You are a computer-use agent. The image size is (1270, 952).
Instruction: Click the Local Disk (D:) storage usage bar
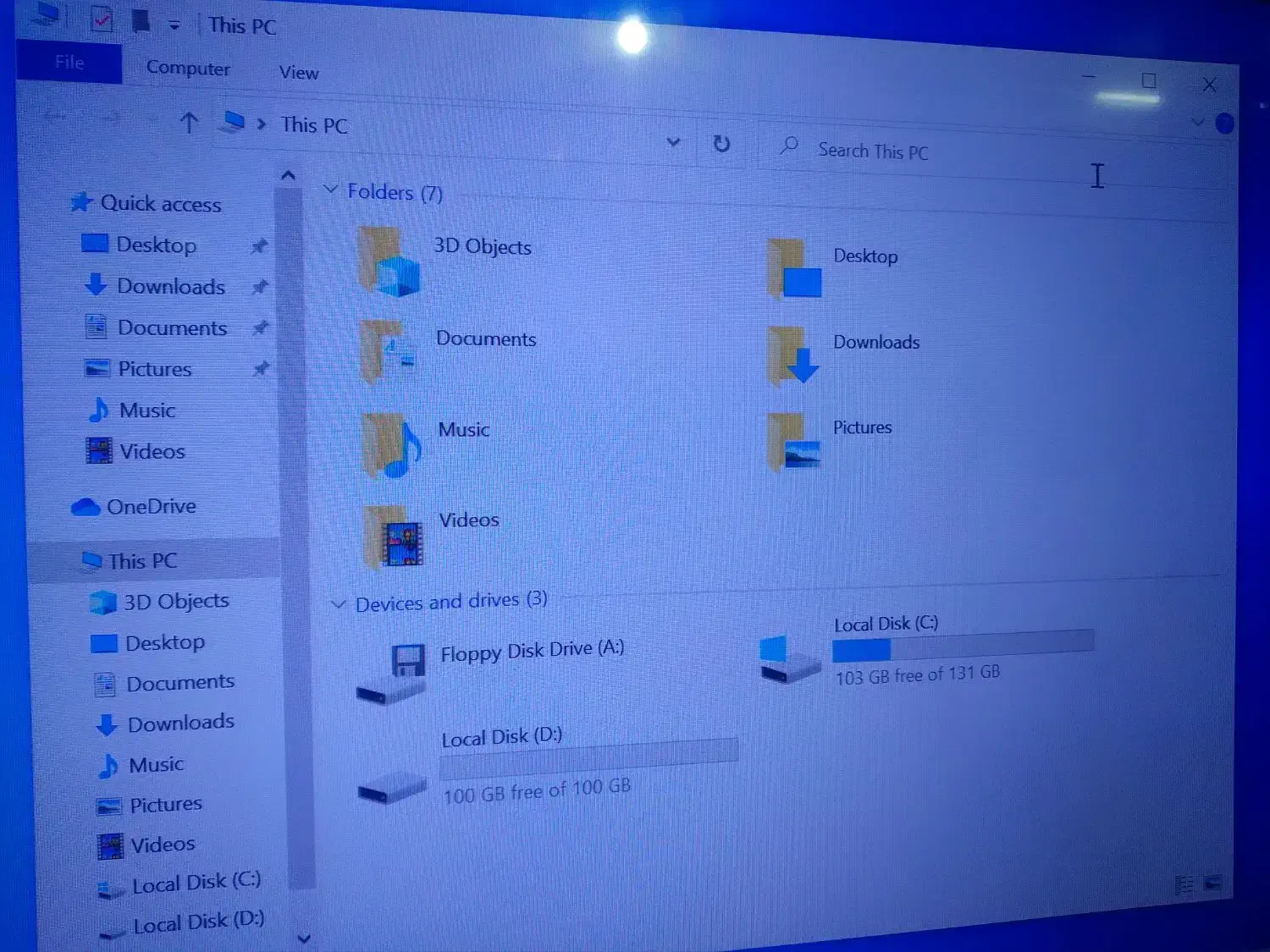coord(588,759)
